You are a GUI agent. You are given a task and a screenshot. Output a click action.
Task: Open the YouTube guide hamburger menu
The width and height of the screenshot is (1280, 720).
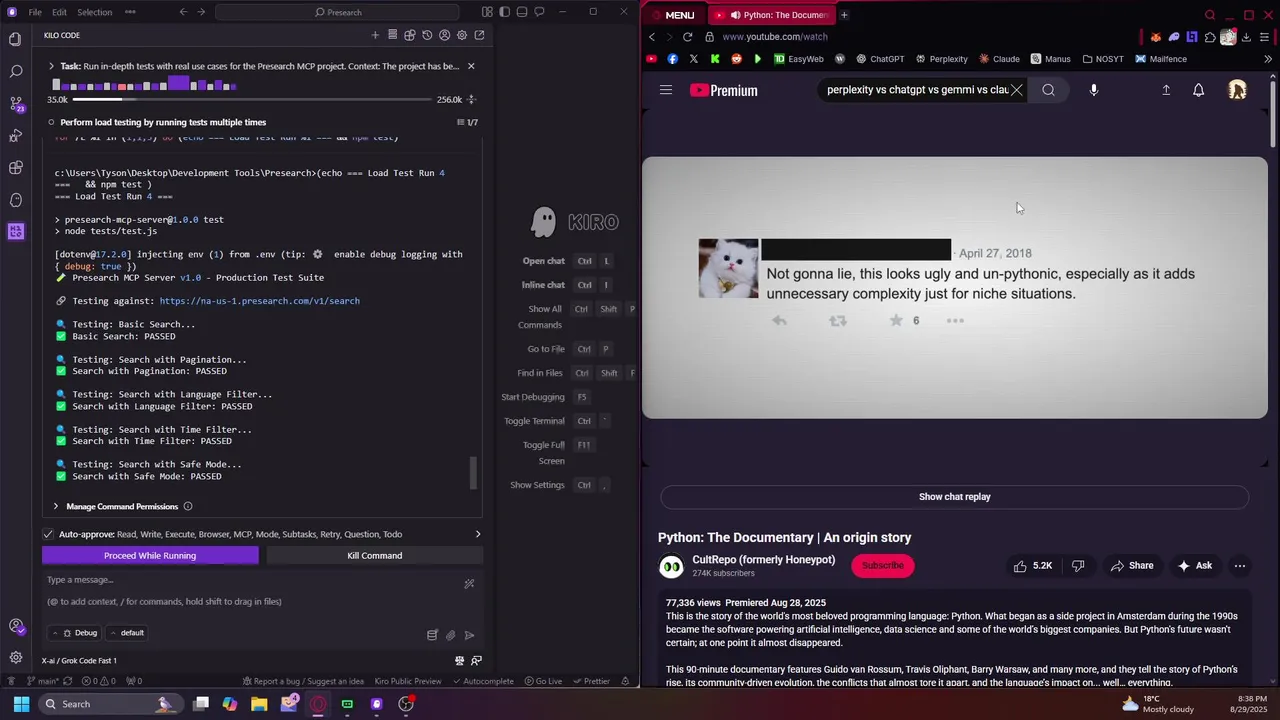click(x=666, y=90)
